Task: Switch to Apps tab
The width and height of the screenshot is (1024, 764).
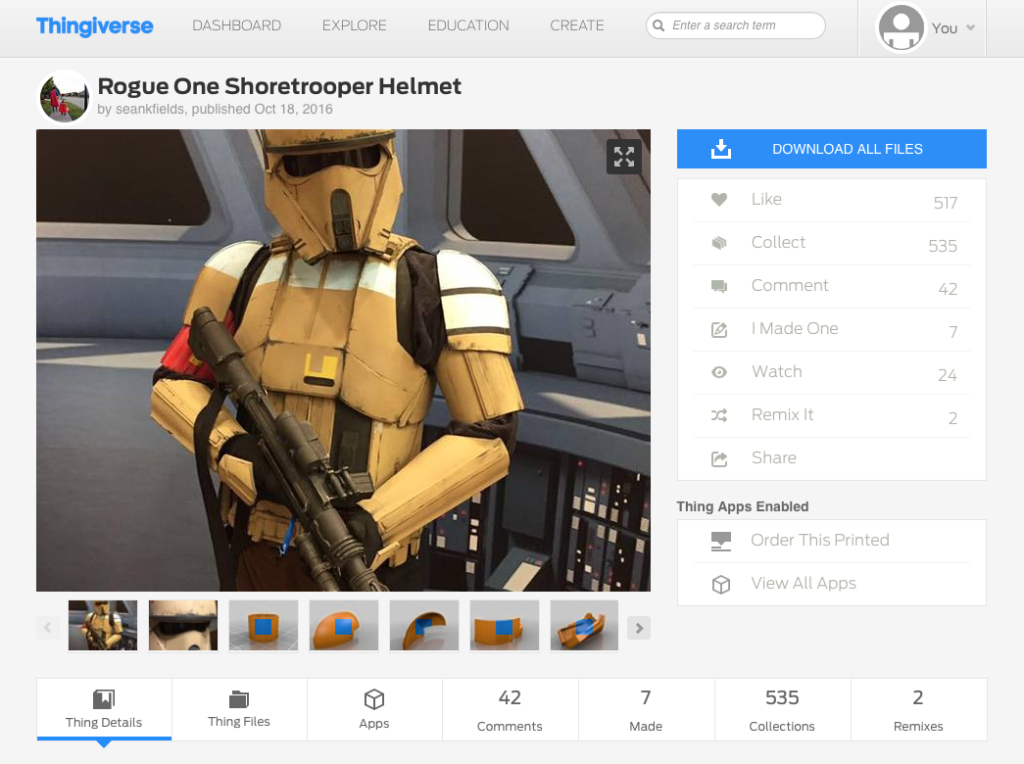Action: click(x=374, y=709)
